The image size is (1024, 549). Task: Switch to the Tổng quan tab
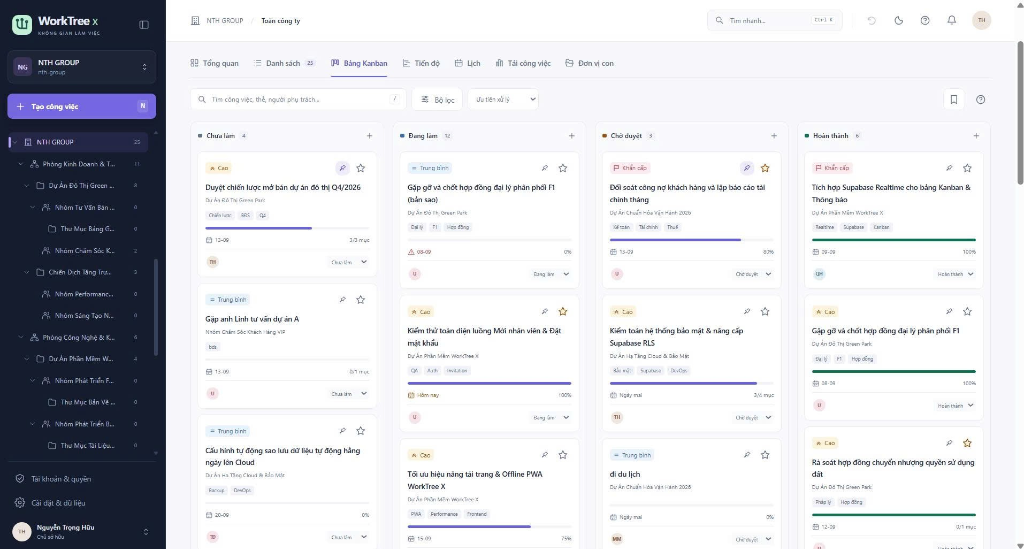[x=214, y=63]
